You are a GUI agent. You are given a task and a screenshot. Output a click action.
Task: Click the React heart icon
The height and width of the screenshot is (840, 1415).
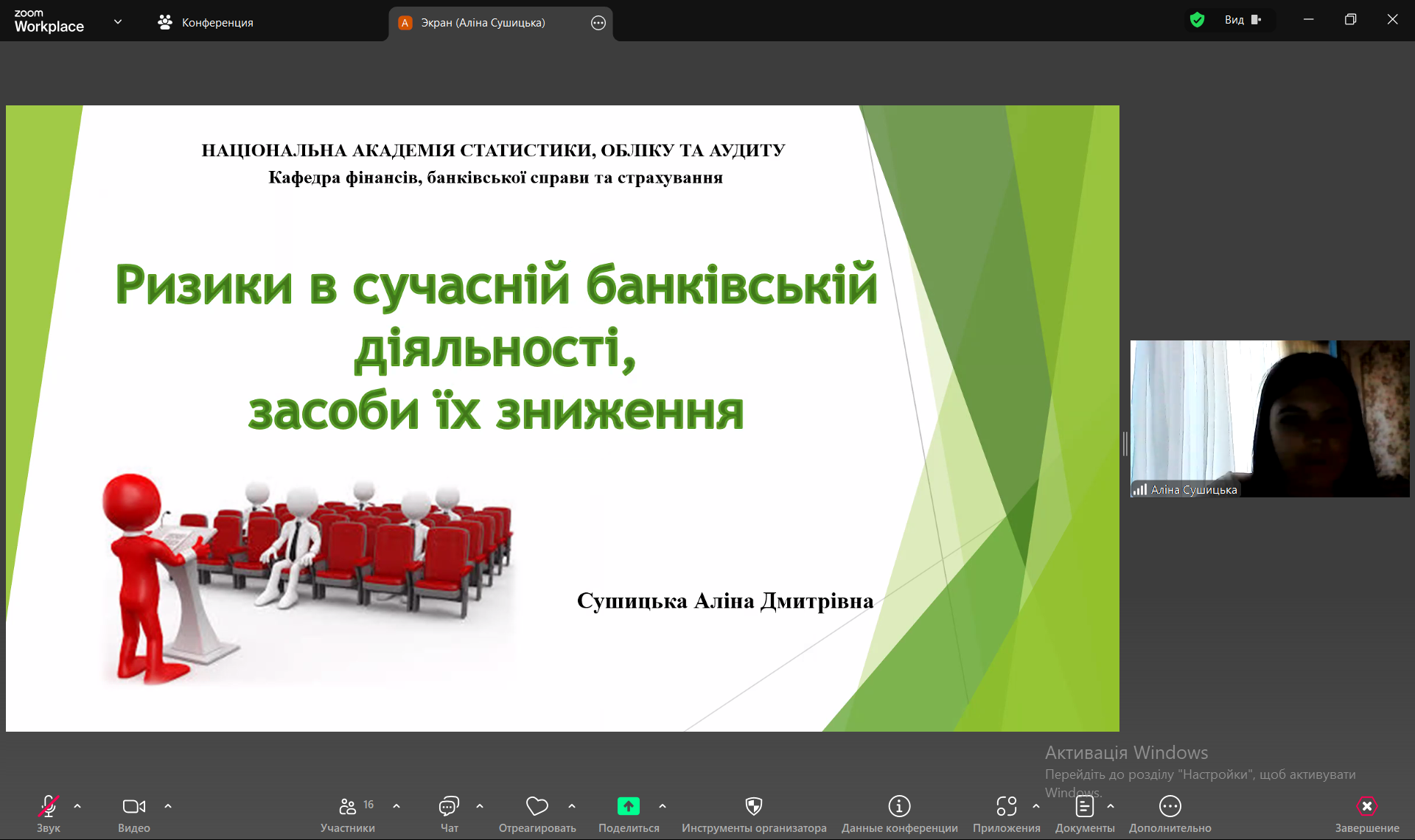(537, 806)
